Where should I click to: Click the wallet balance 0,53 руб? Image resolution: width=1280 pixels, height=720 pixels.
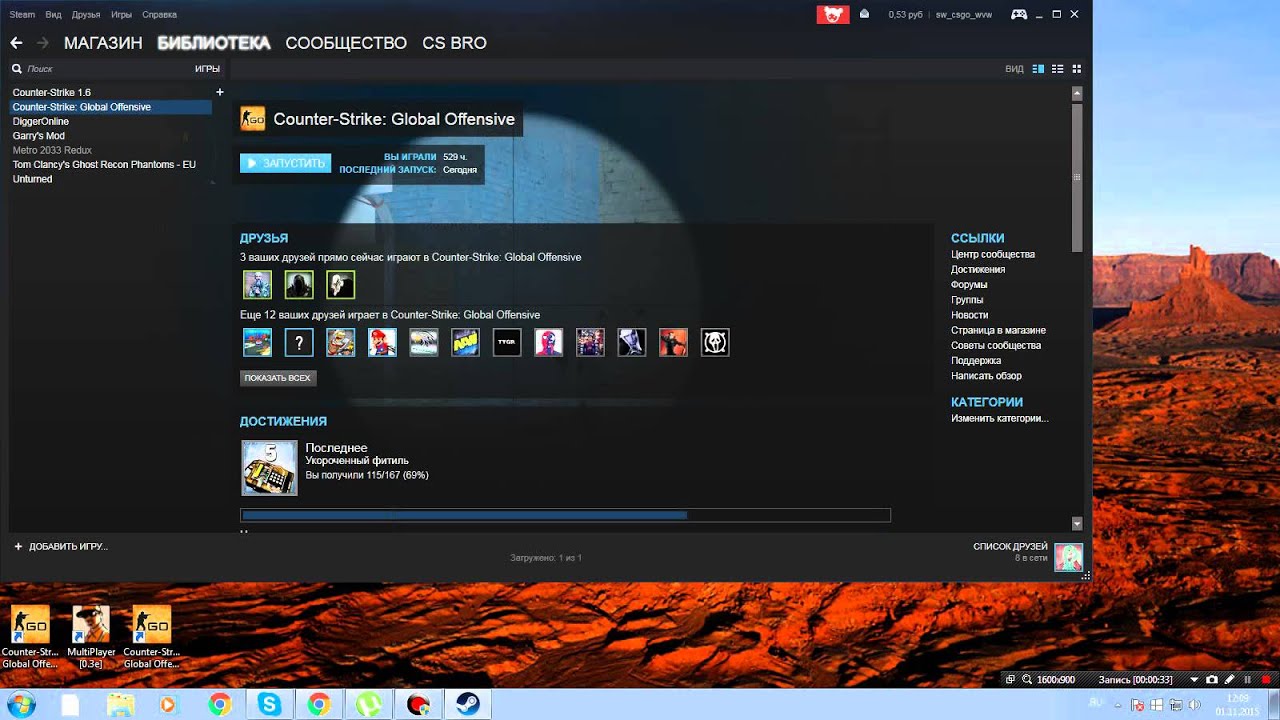(x=905, y=15)
